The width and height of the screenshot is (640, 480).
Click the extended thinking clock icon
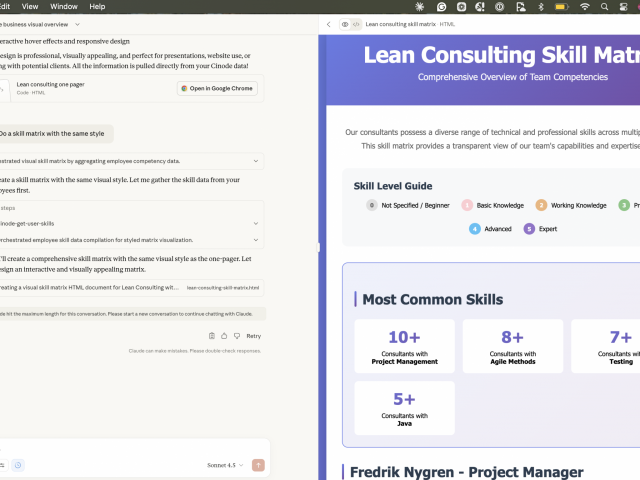(x=18, y=465)
